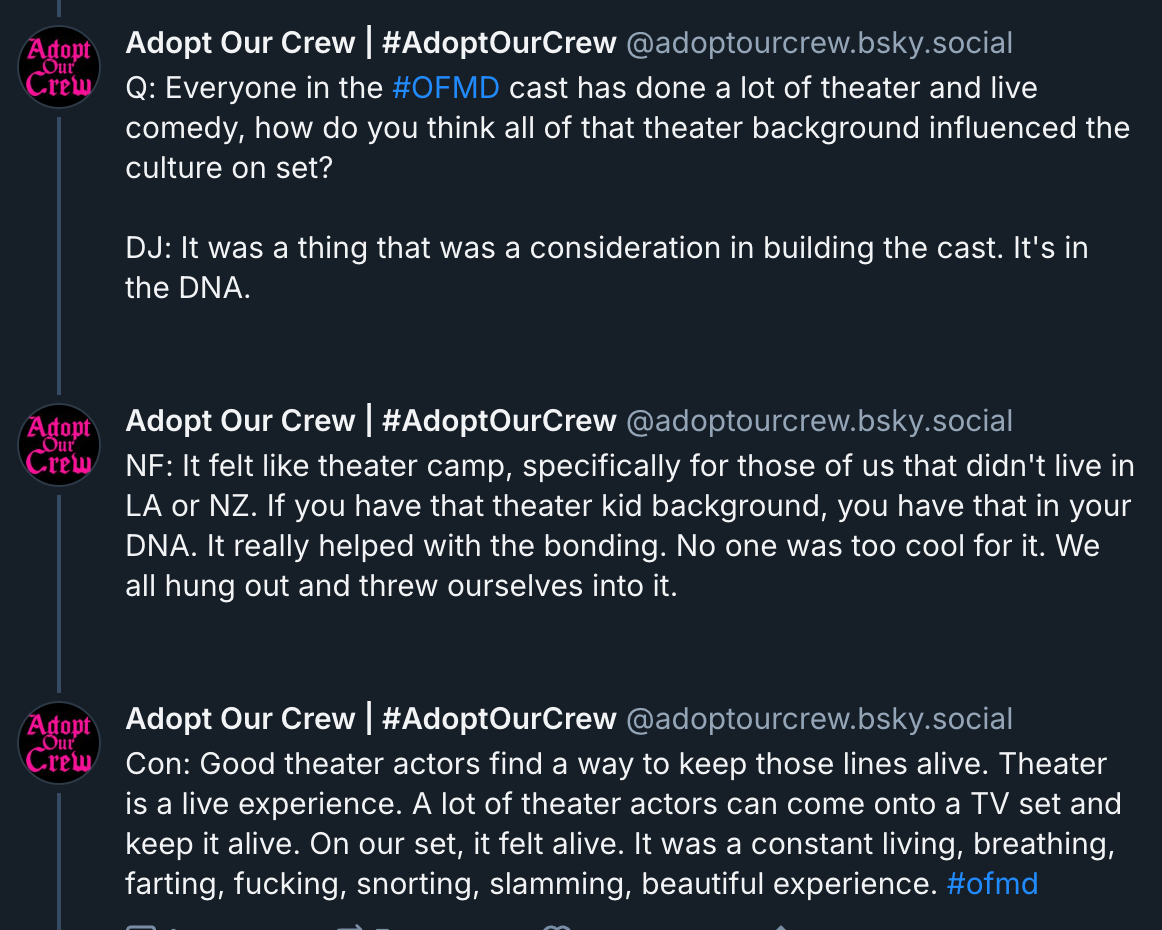Click the reply icon under the Con: post
The height and width of the screenshot is (930, 1162).
(141, 927)
